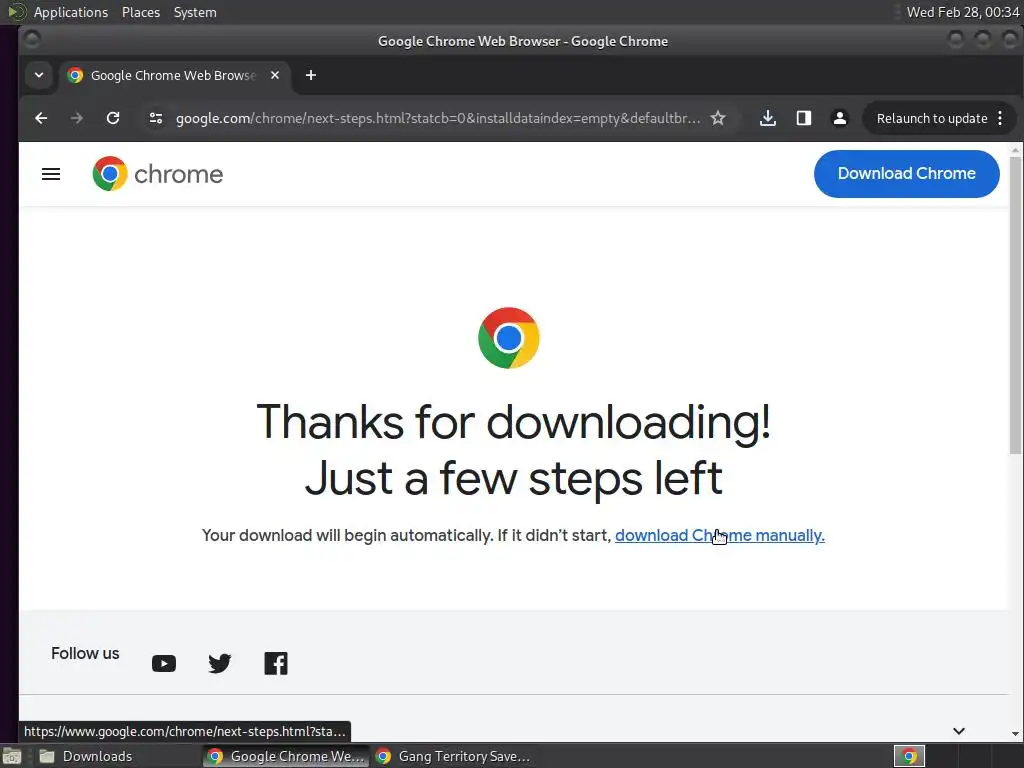Open Chrome's Facebook icon
The image size is (1024, 768).
(x=276, y=664)
